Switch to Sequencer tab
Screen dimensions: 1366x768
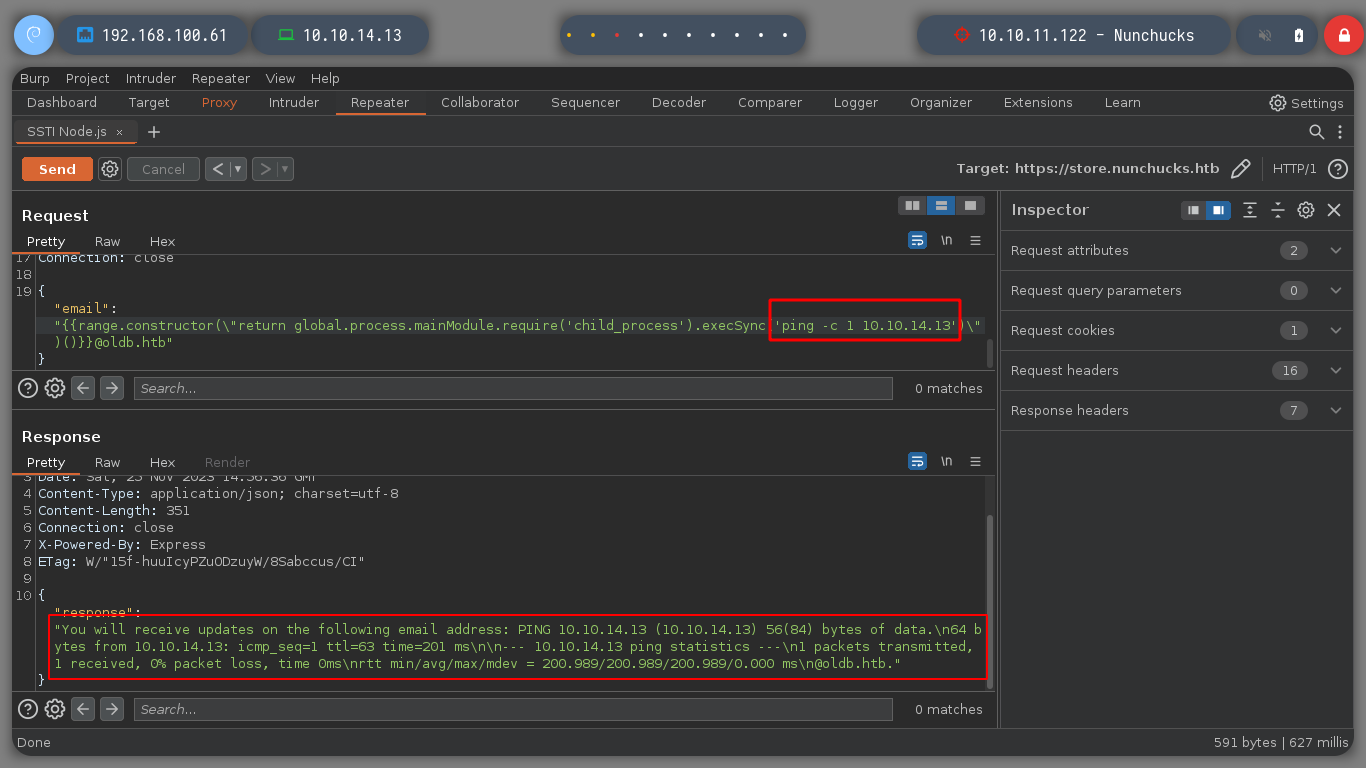585,102
